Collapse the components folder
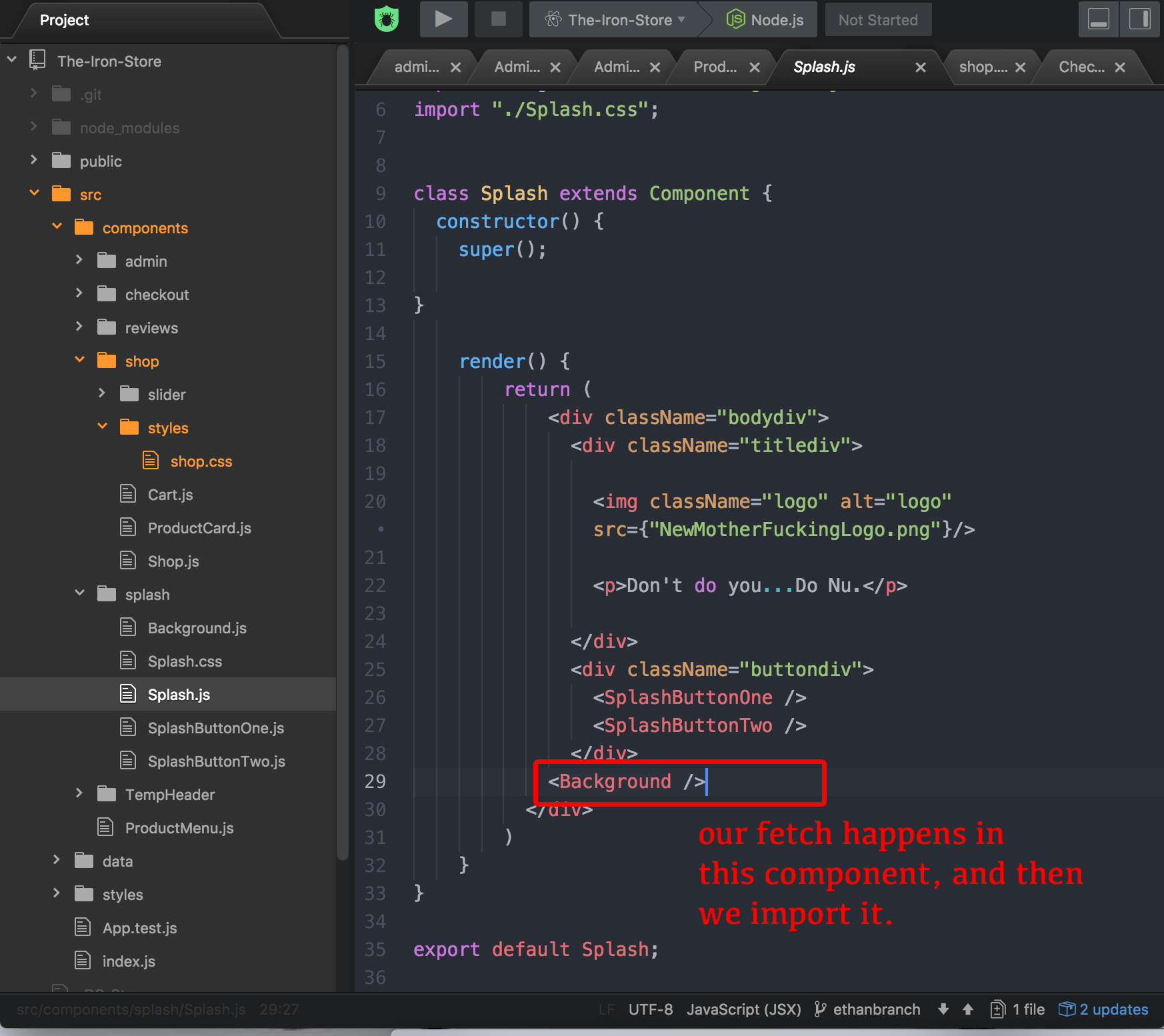 coord(57,227)
